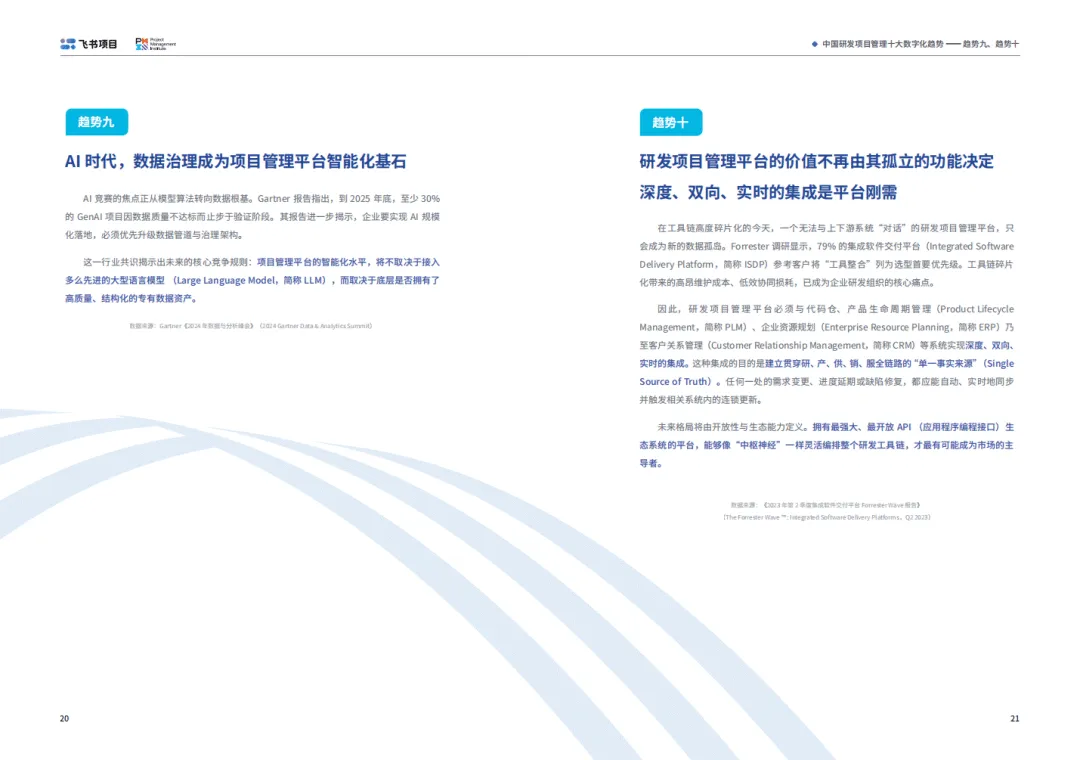Click the line mentioning GenAI 项目因数据质量不达标
The width and height of the screenshot is (1080, 760).
coord(252,216)
